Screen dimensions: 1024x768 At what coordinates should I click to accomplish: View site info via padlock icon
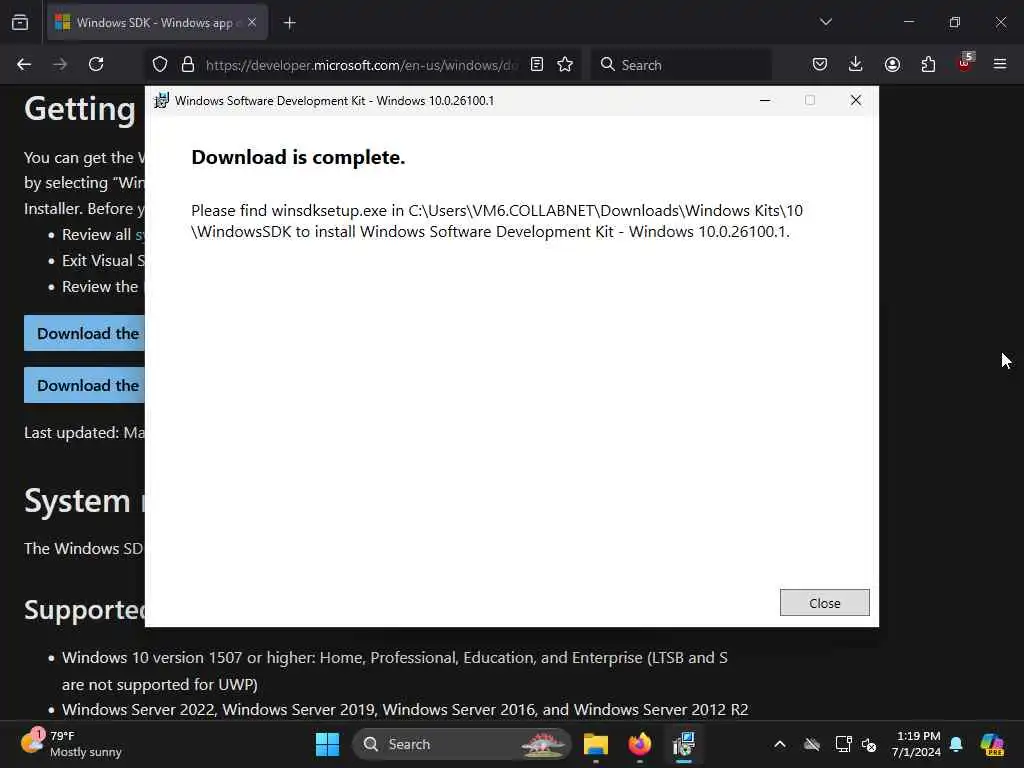(x=188, y=64)
